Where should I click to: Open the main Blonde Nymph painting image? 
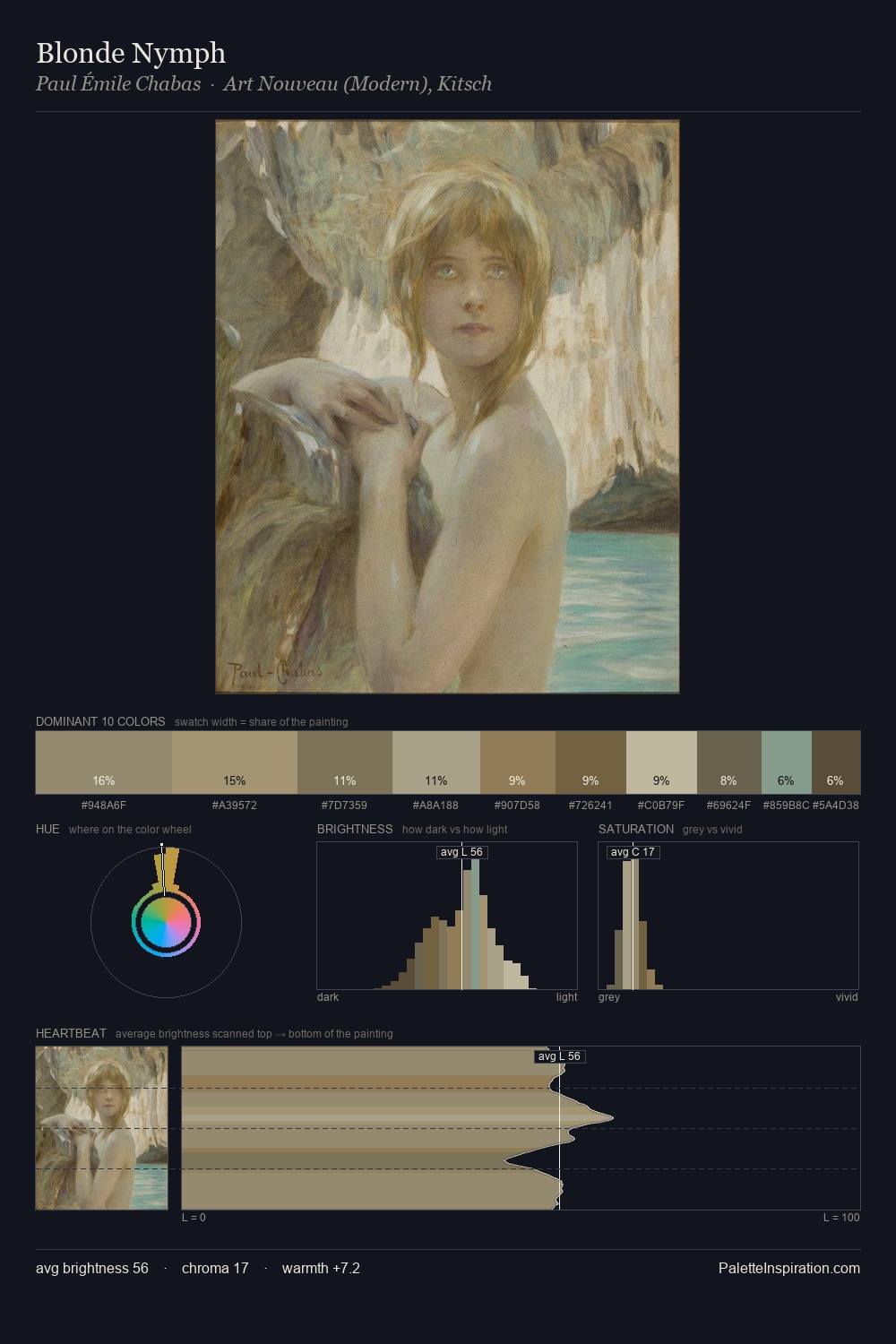point(447,407)
